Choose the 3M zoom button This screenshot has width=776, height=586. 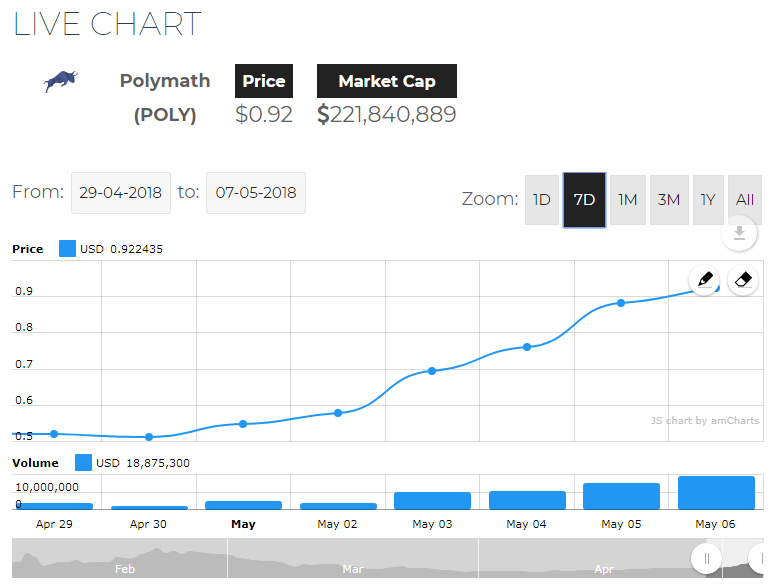669,200
